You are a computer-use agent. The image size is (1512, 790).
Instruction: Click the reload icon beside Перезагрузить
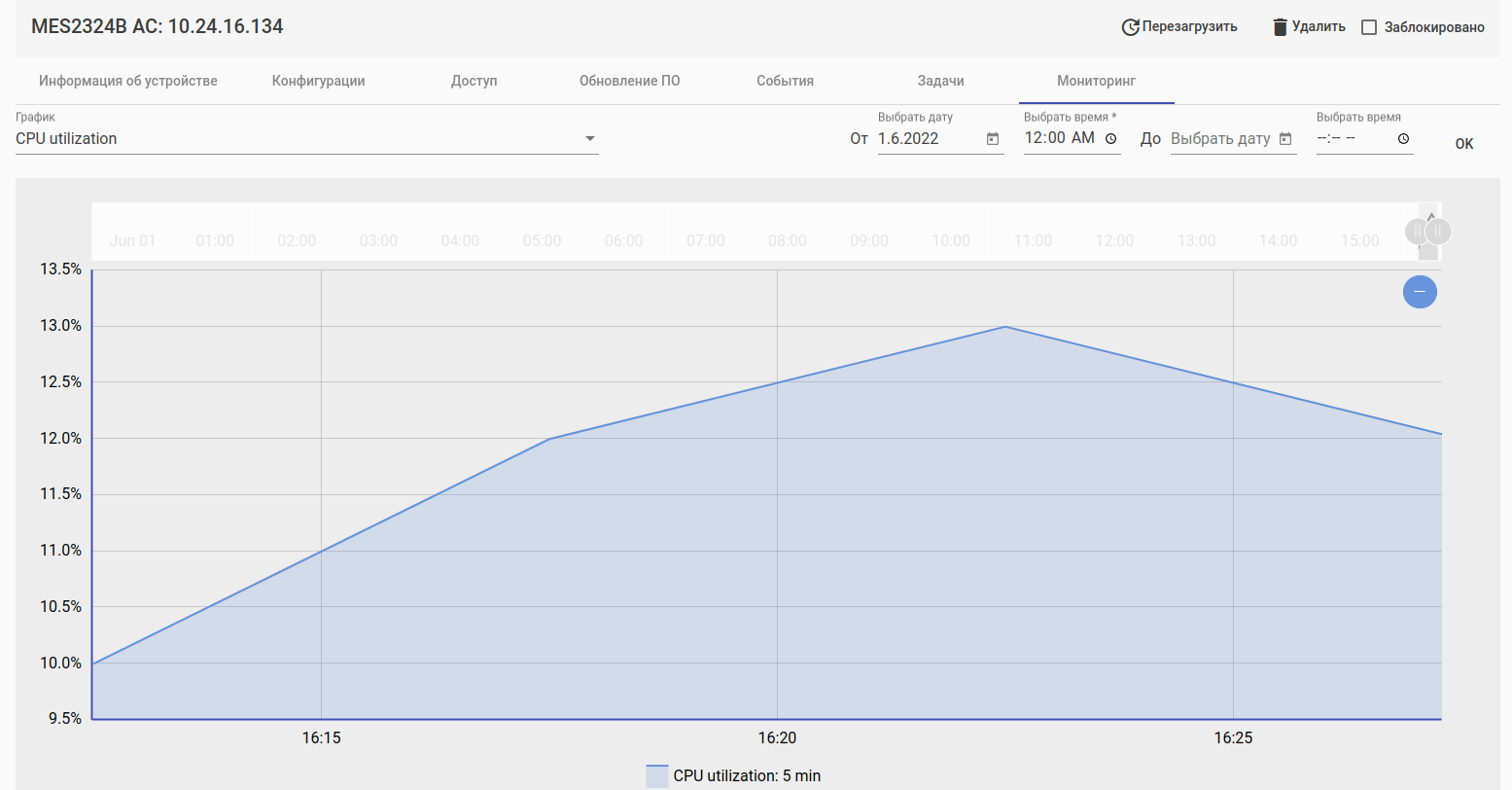point(1130,27)
